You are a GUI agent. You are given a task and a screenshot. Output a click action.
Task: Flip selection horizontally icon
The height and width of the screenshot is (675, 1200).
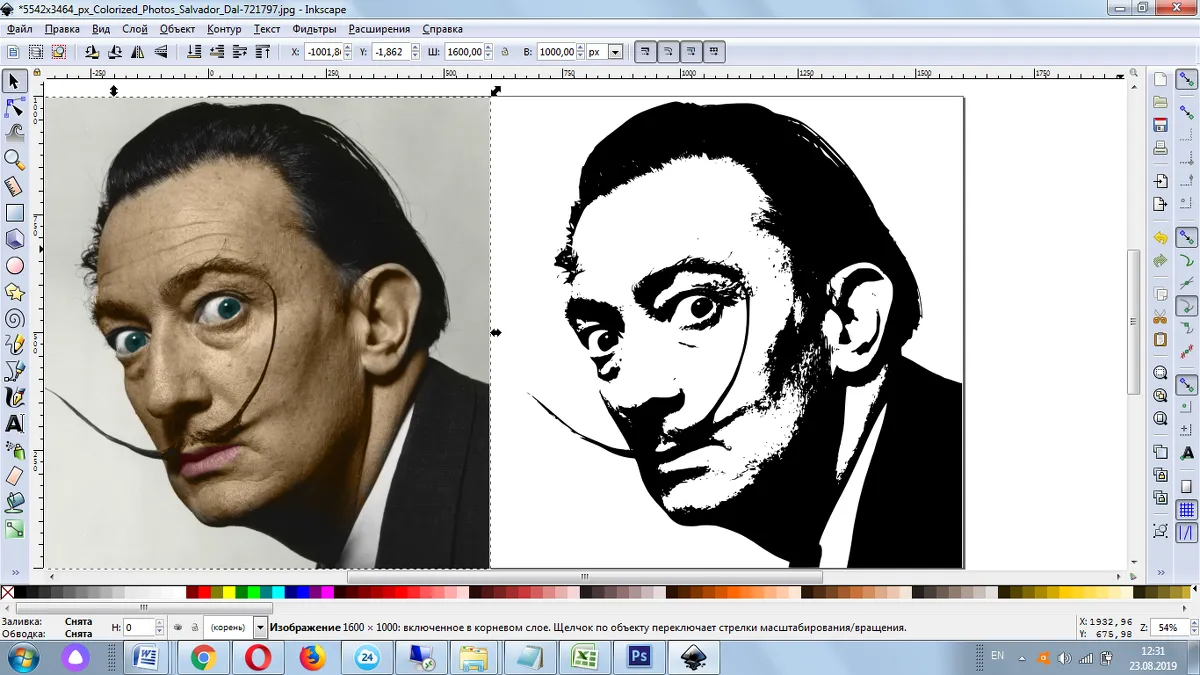coord(138,51)
